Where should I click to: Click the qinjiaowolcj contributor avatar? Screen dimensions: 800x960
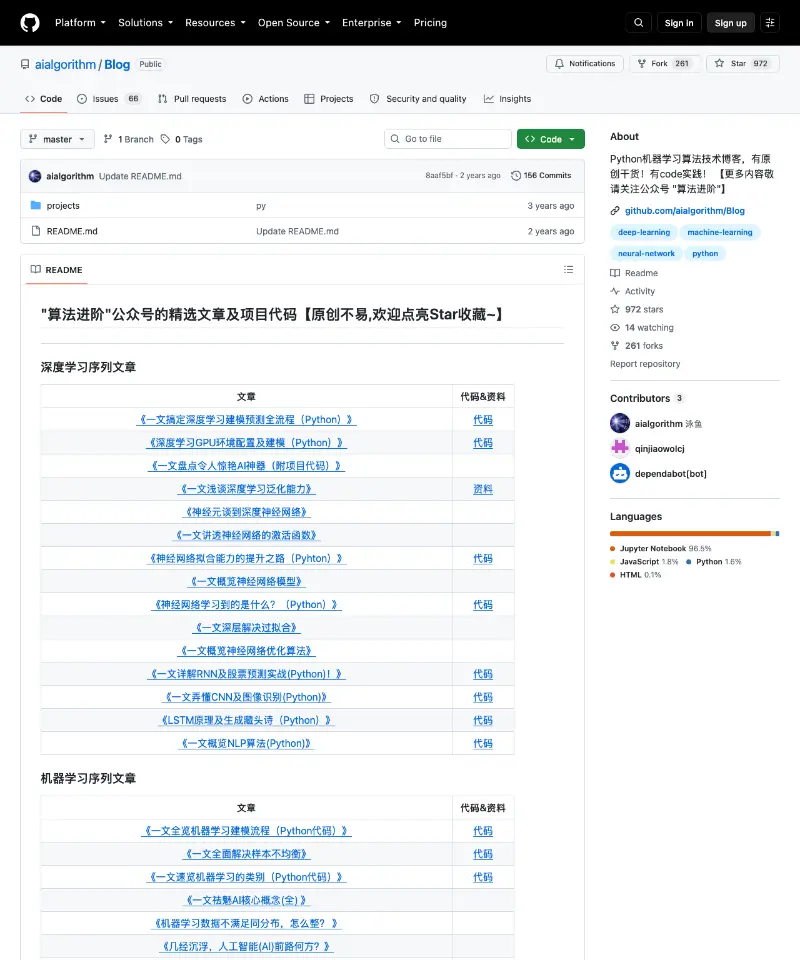[620, 448]
